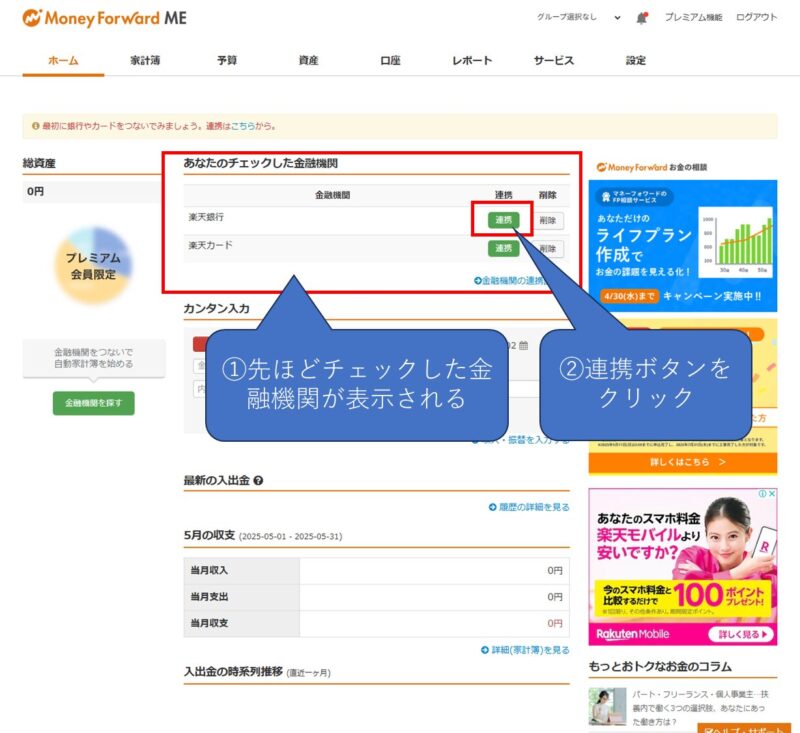Switch to the レポート tab

pos(472,61)
